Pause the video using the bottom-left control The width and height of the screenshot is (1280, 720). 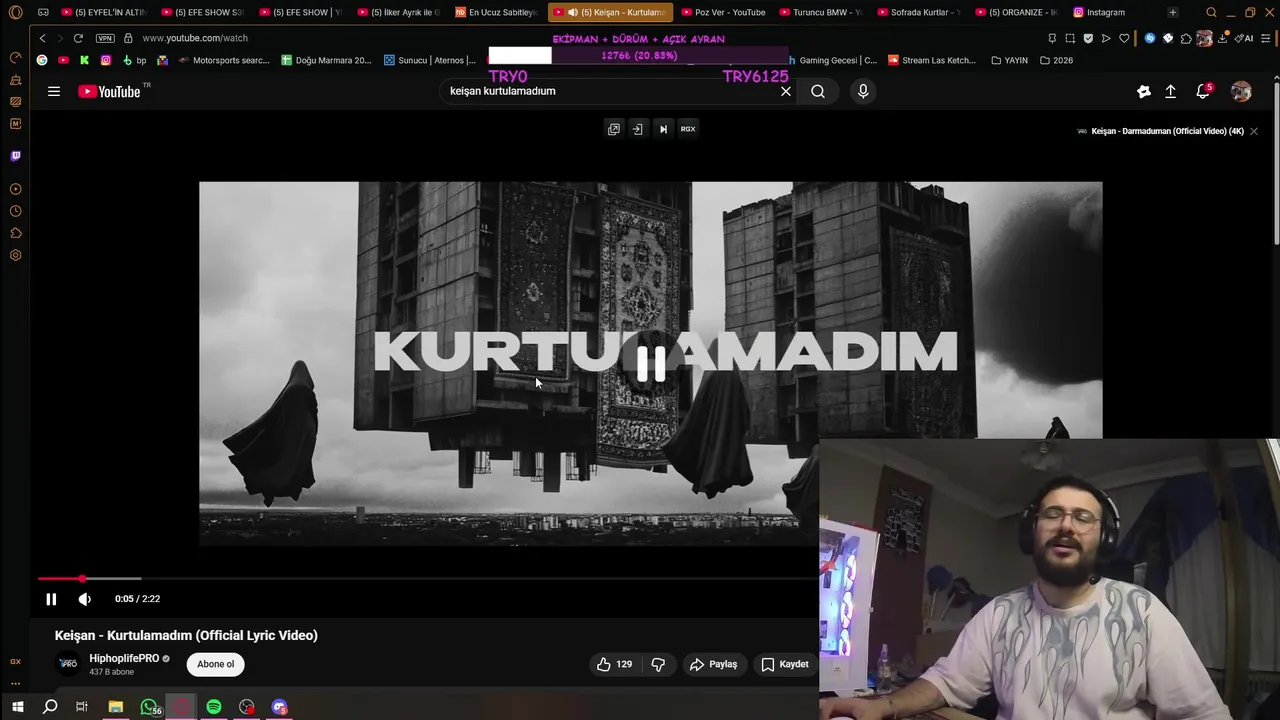point(51,599)
